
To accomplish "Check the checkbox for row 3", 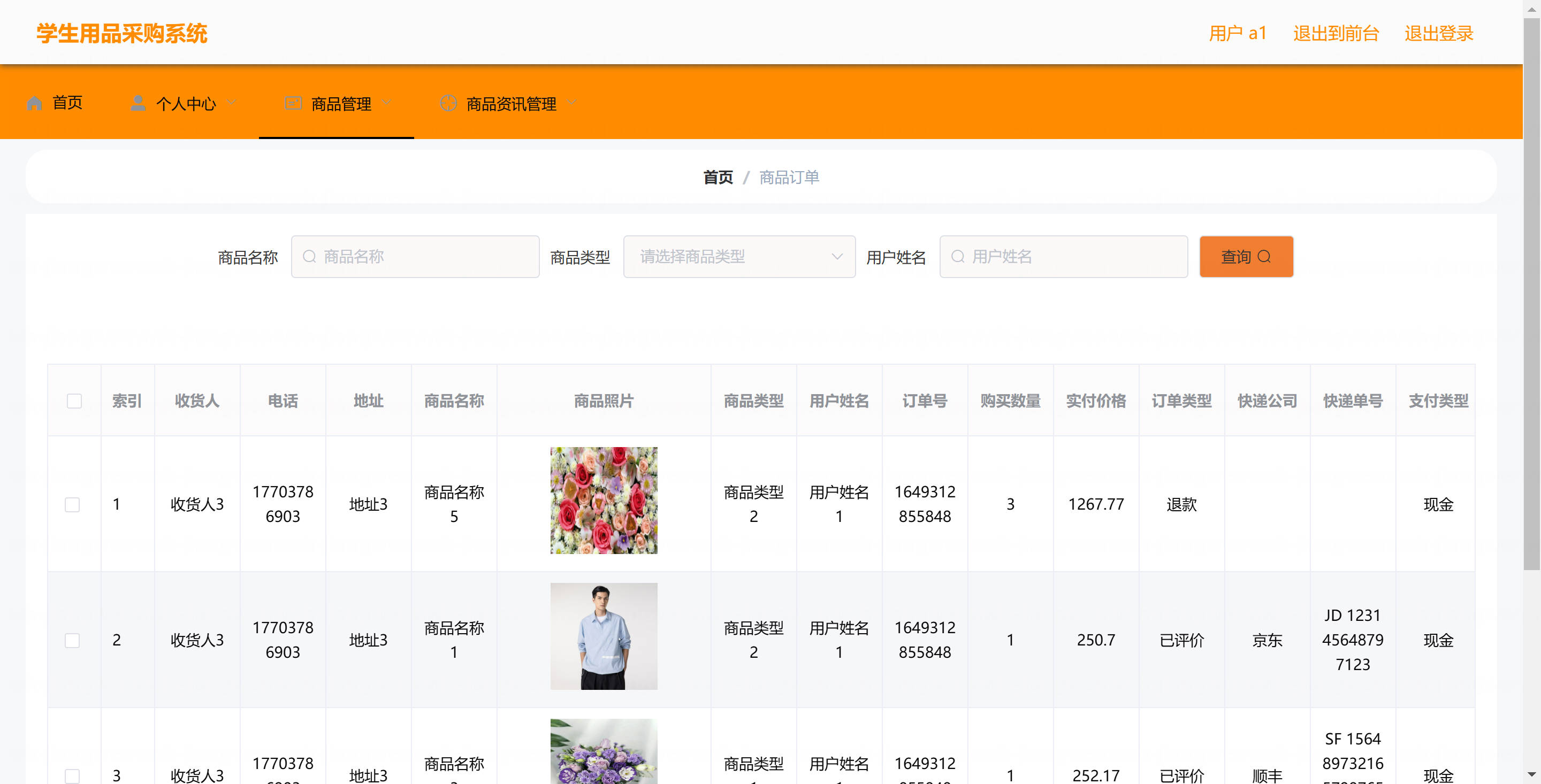I will pyautogui.click(x=72, y=775).
